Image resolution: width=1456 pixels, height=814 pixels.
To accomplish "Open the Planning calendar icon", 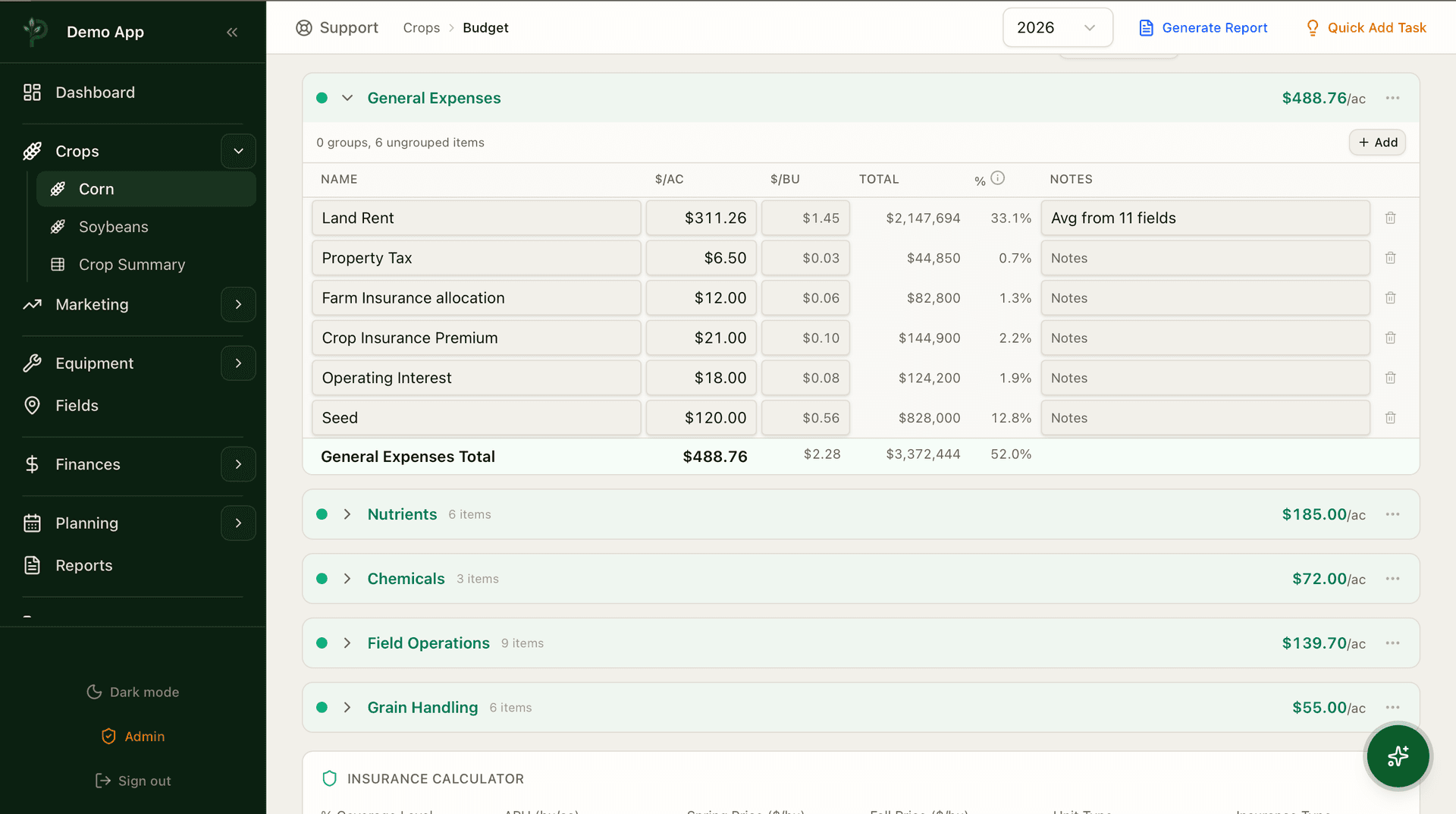I will (32, 523).
